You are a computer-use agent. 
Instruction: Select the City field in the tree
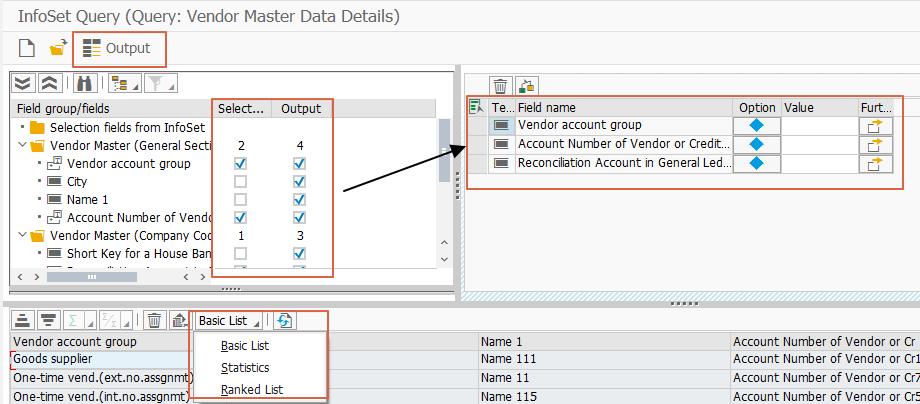pos(77,182)
